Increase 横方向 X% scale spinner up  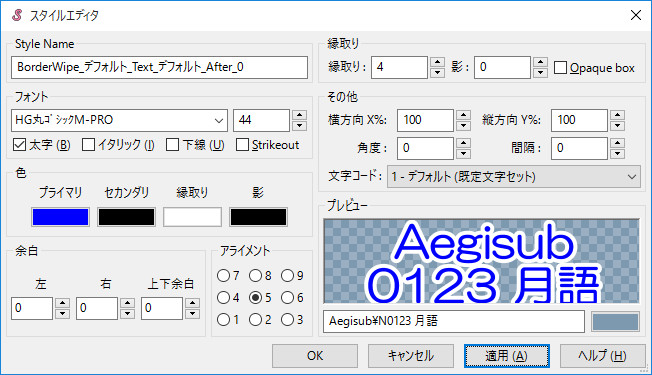pos(463,115)
